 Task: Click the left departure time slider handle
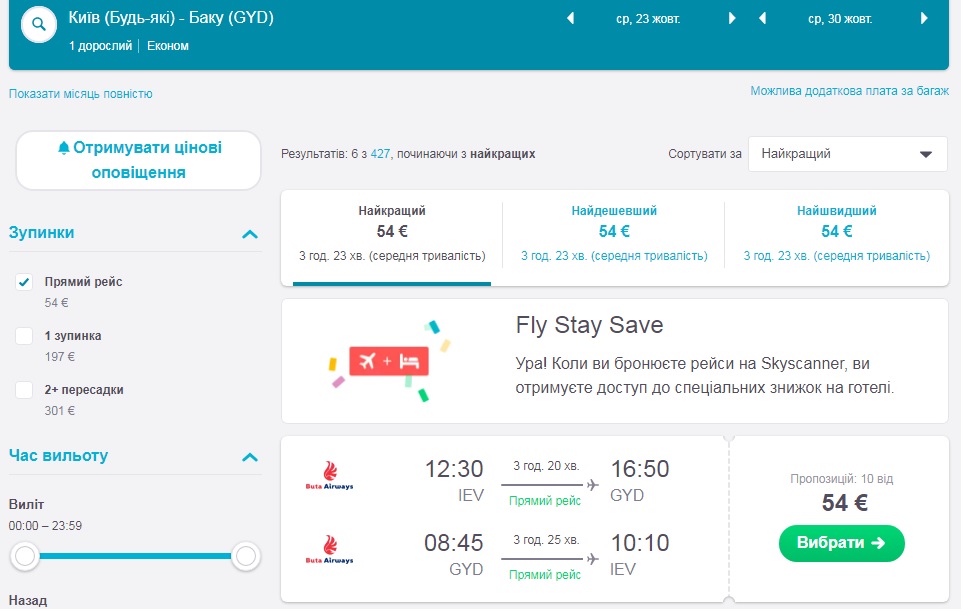(25, 556)
